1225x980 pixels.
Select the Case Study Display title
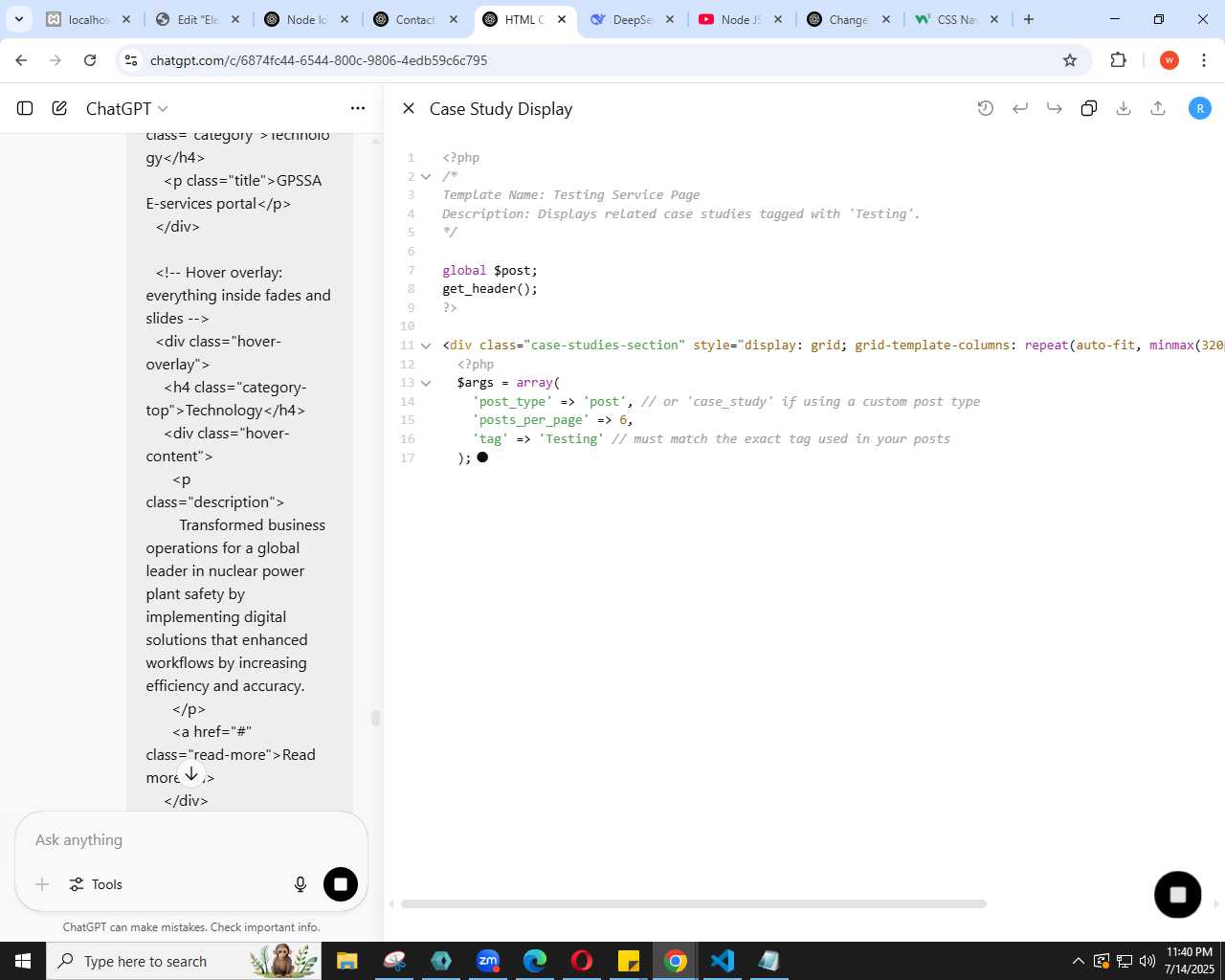501,109
